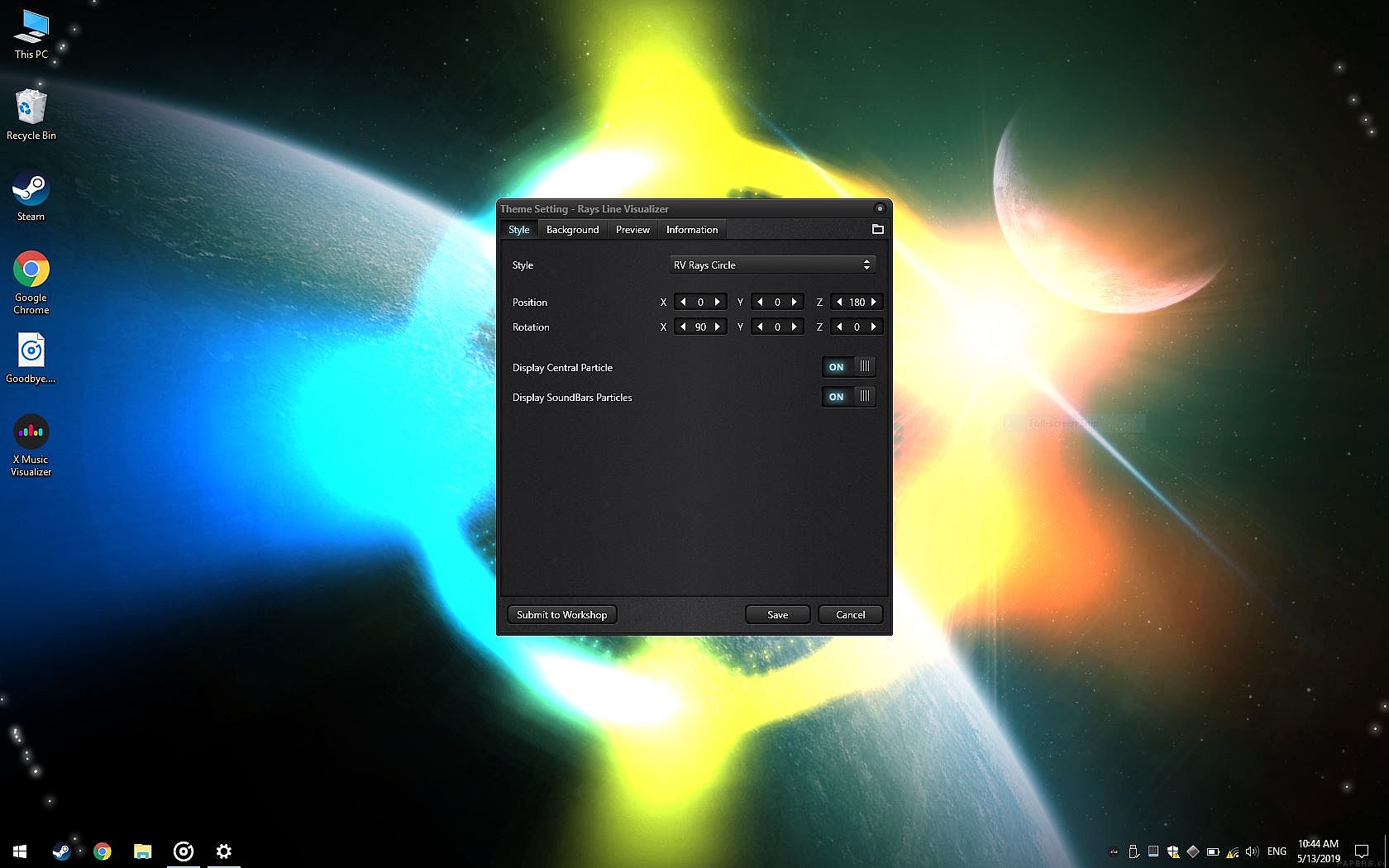1389x868 pixels.
Task: Switch to the Preview tab
Action: coord(632,230)
